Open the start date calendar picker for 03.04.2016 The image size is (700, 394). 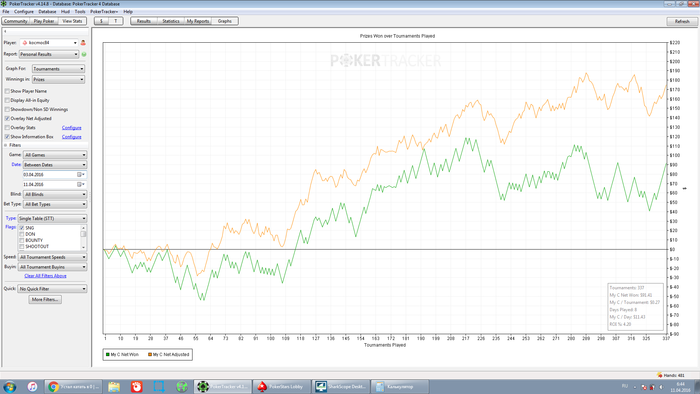(80, 174)
